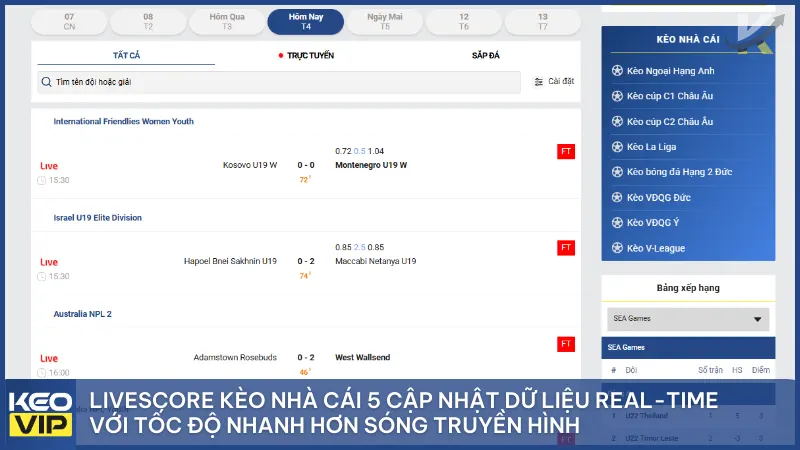Select date tab 13 T7
Screen dimensions: 800x450
click(542, 21)
